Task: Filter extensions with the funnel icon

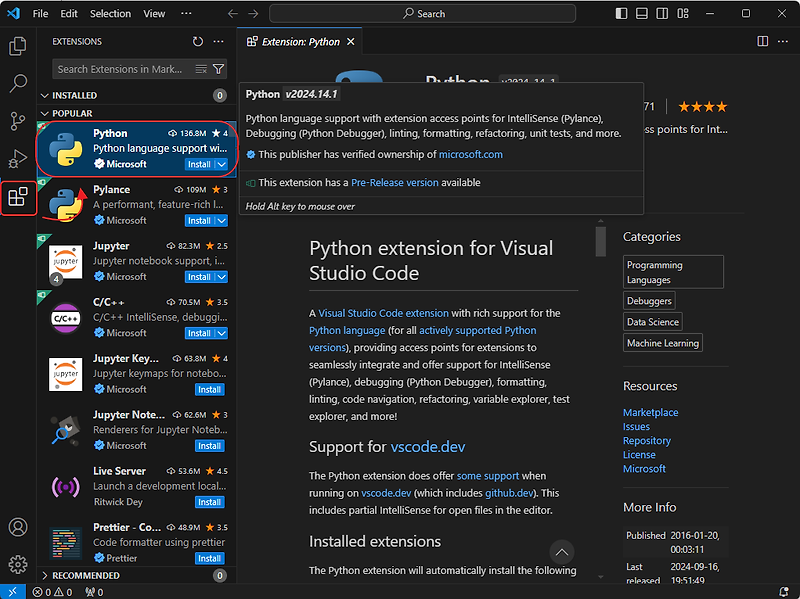Action: (x=218, y=69)
